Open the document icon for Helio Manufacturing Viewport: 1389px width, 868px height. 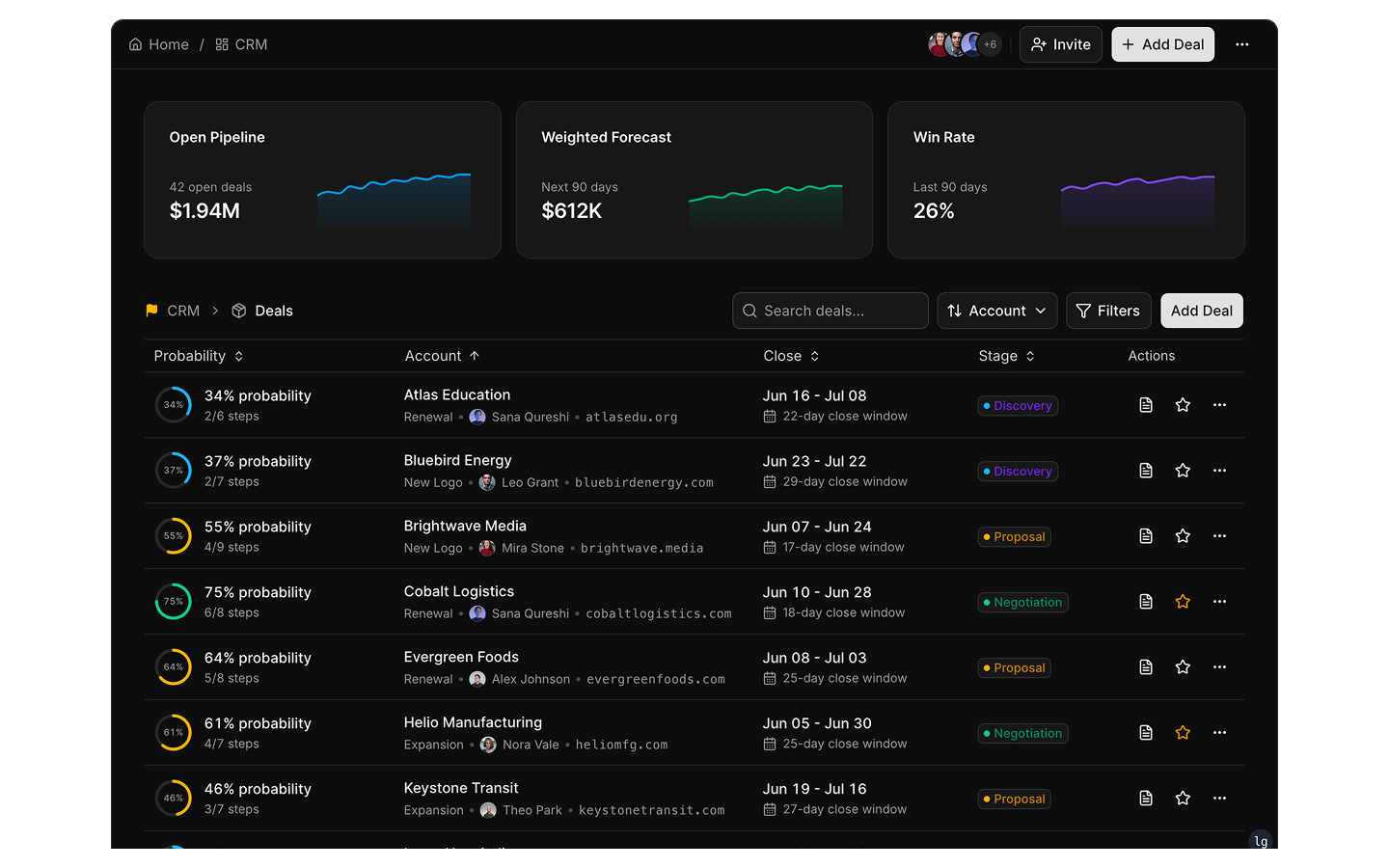point(1146,733)
